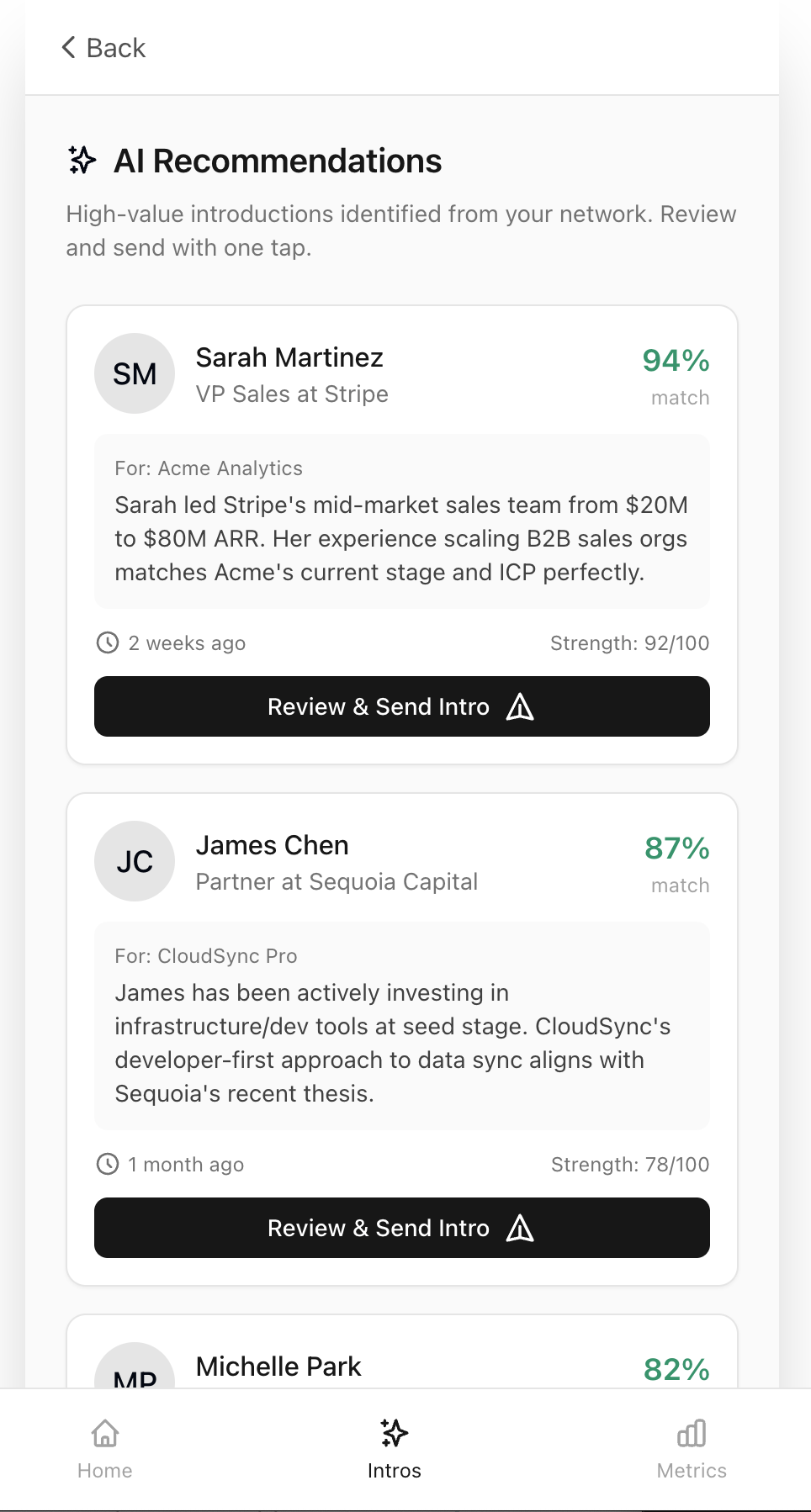Open James Chen's name in the card
The image size is (811, 1512).
point(272,845)
